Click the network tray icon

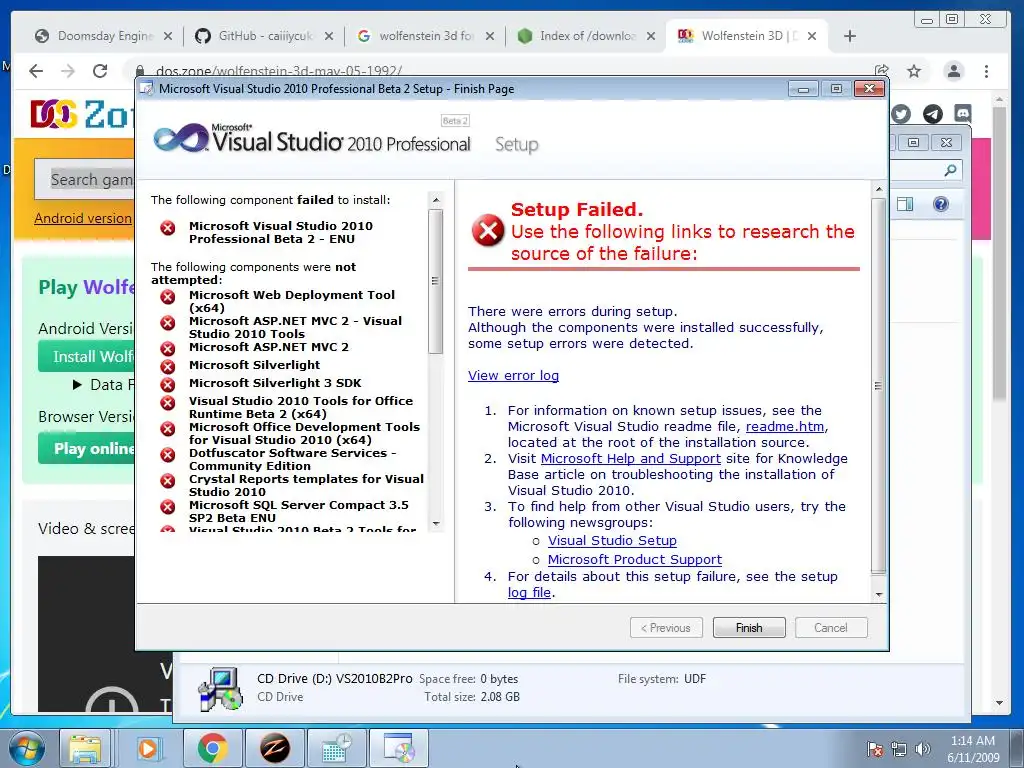point(899,749)
